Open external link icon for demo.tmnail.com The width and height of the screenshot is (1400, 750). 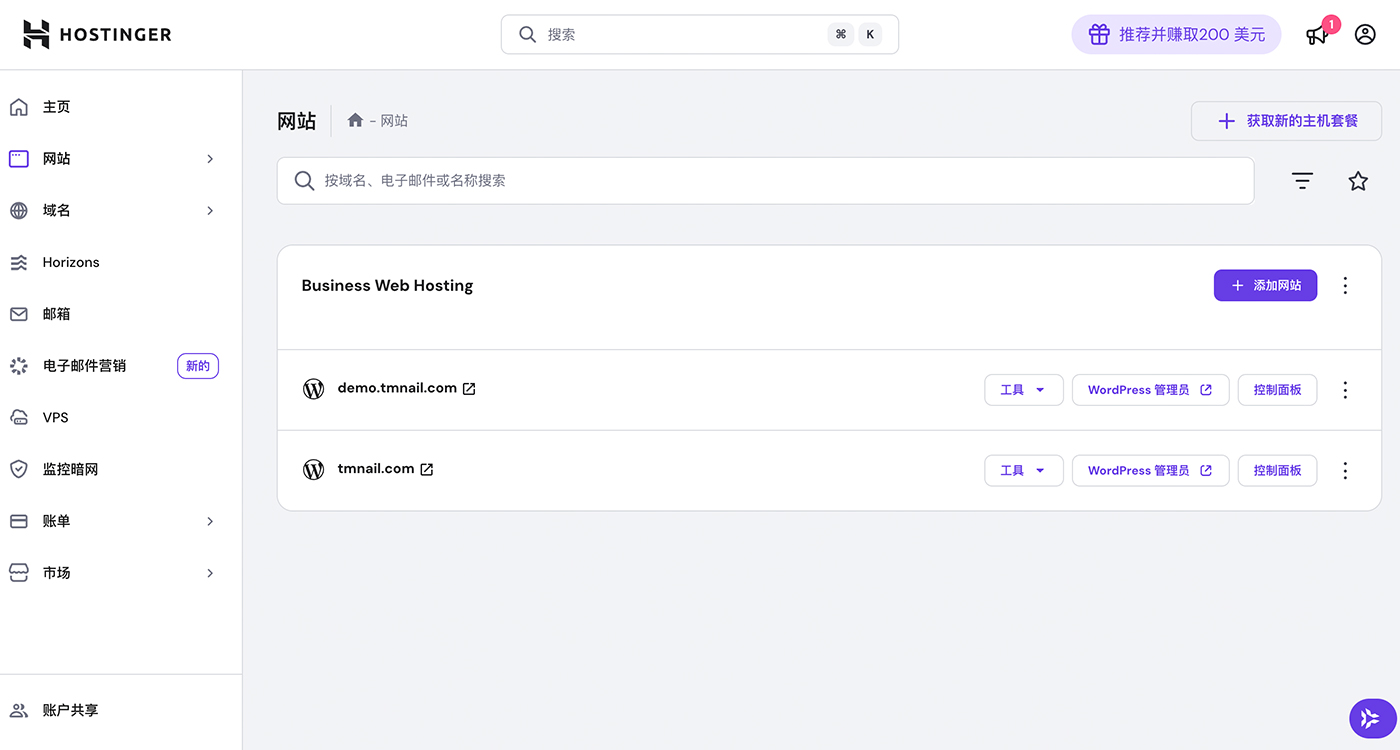pos(469,389)
